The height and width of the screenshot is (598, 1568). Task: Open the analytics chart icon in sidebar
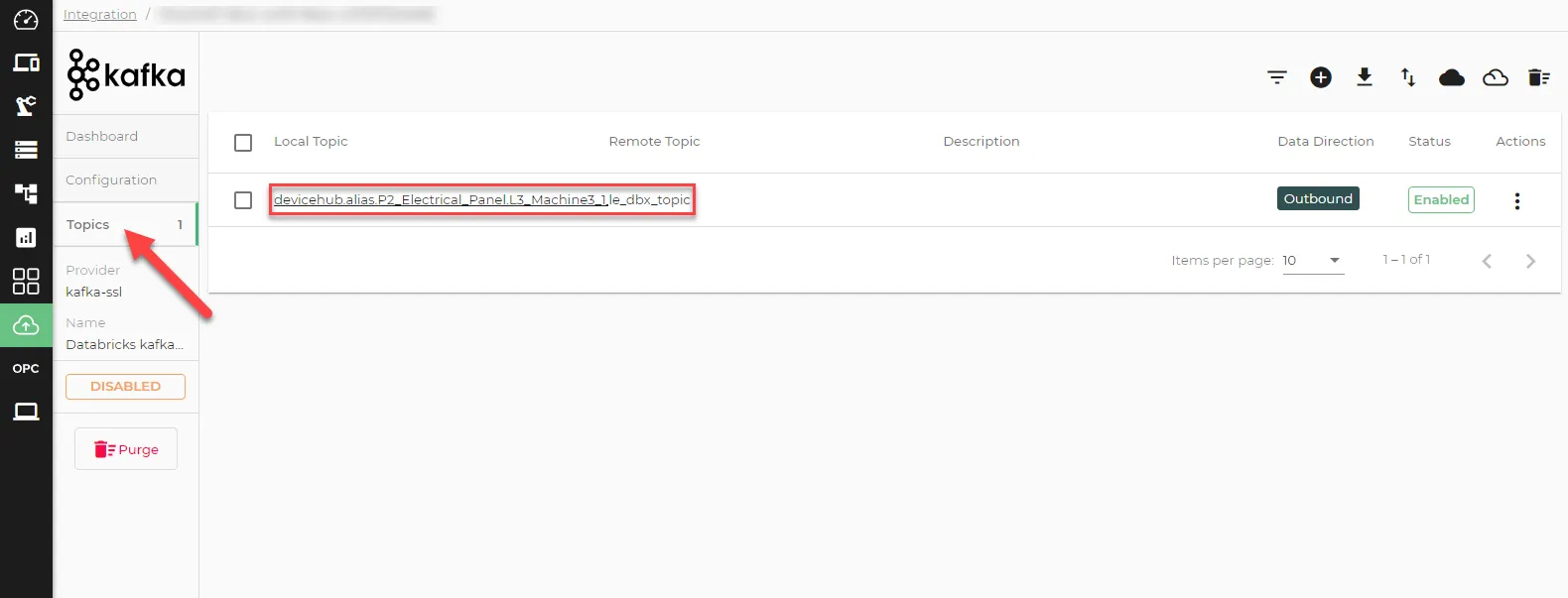[x=26, y=237]
